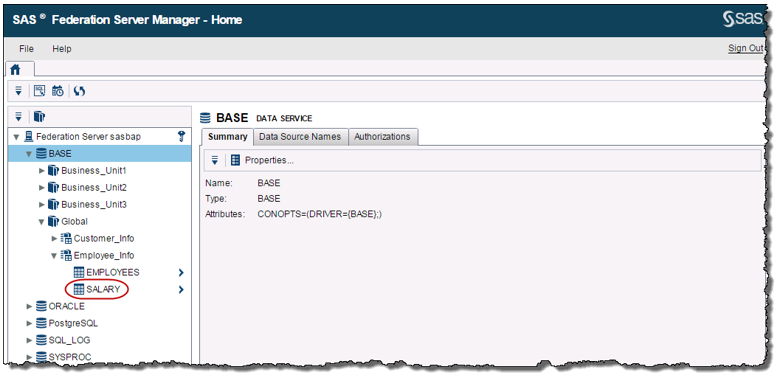This screenshot has height=373, width=781.
Task: Open the File menu
Action: point(26,49)
